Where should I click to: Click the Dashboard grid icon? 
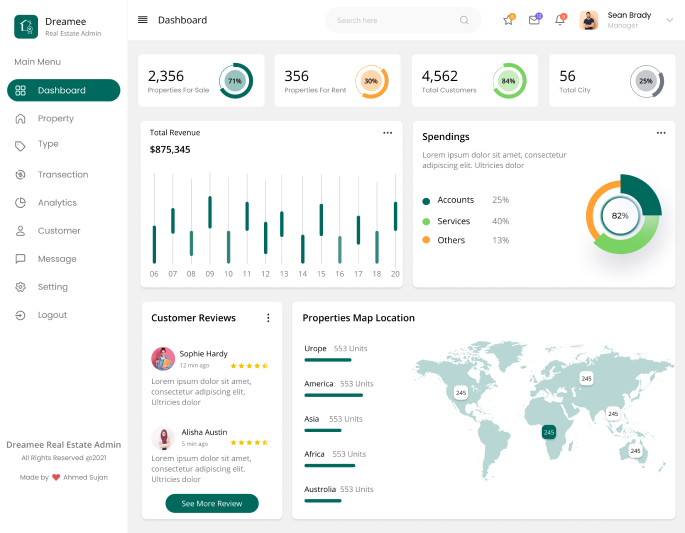click(x=20, y=90)
